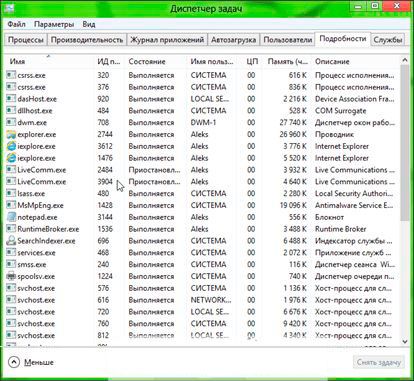Click the lsass.exe process icon
The image size is (414, 381).
click(11, 193)
